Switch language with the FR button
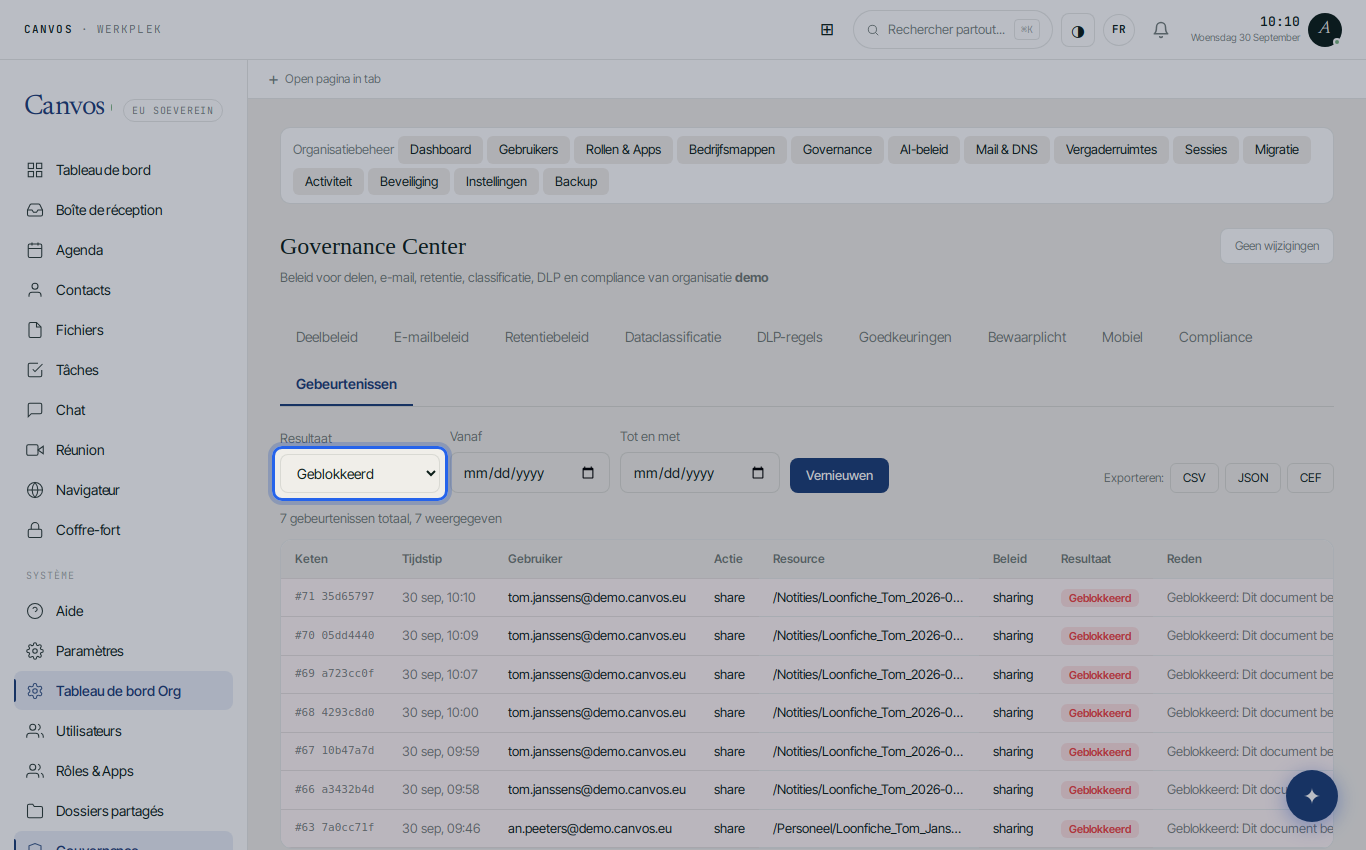This screenshot has height=850, width=1366. [1119, 30]
